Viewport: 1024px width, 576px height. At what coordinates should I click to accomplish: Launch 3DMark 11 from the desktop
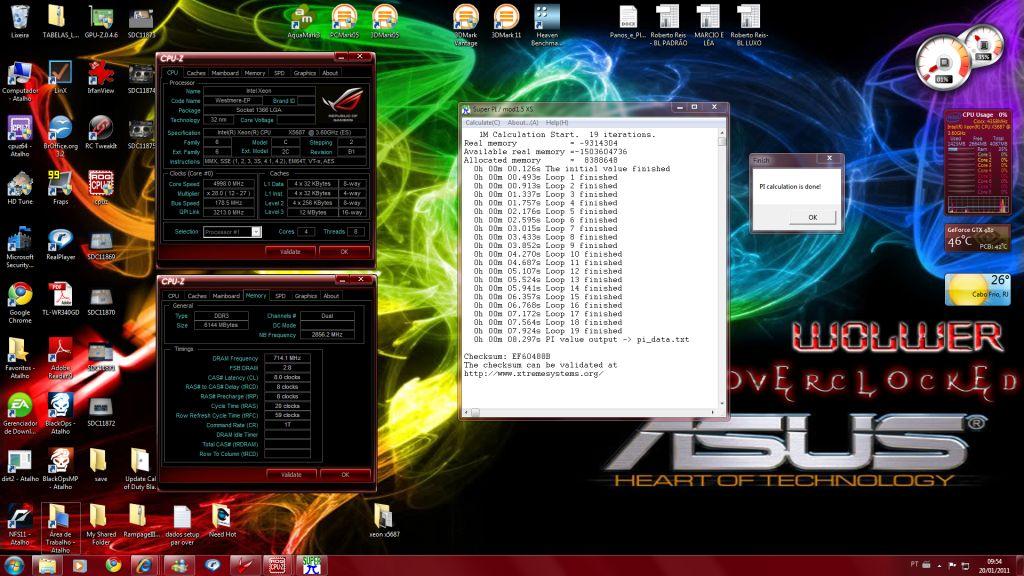(x=506, y=22)
